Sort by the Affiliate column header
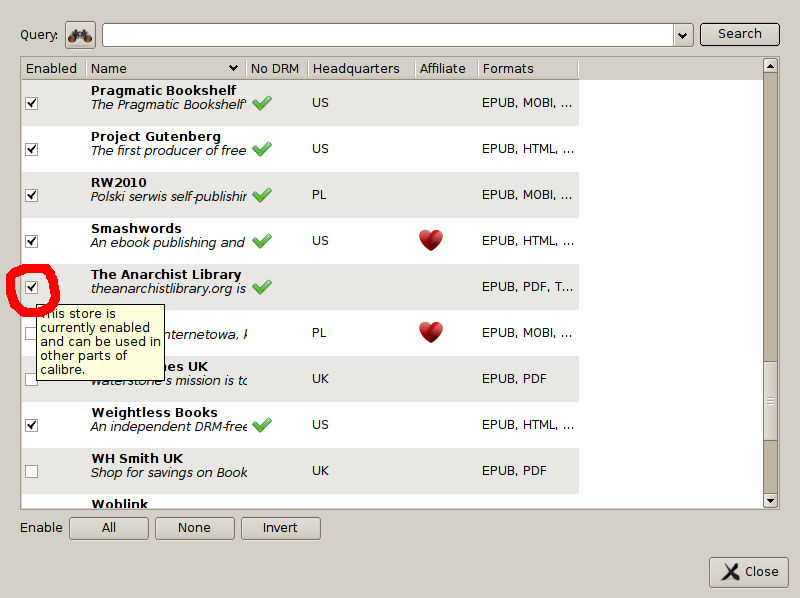 point(446,68)
